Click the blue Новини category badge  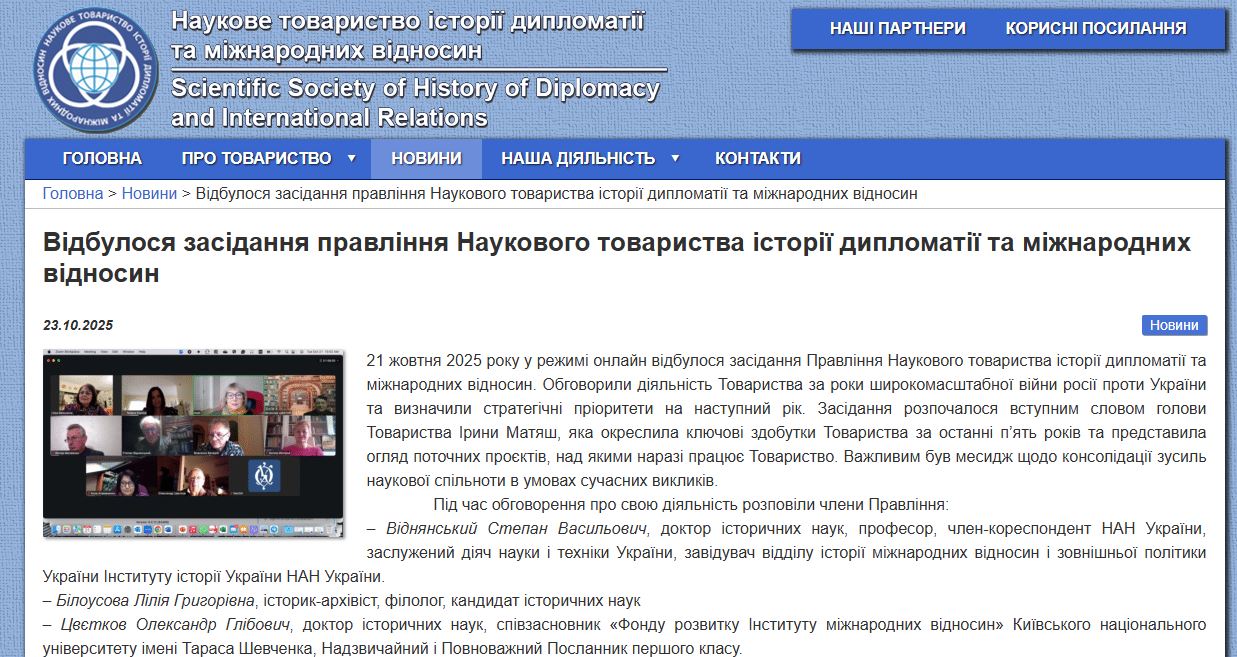coord(1174,325)
